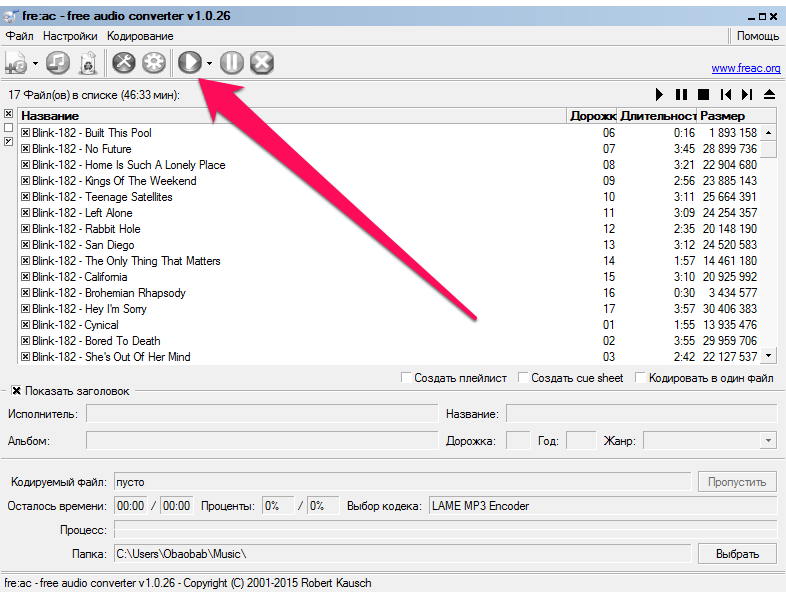Click the toggle selection checkmark icon
Screen dimensions: 786x592
(9, 142)
